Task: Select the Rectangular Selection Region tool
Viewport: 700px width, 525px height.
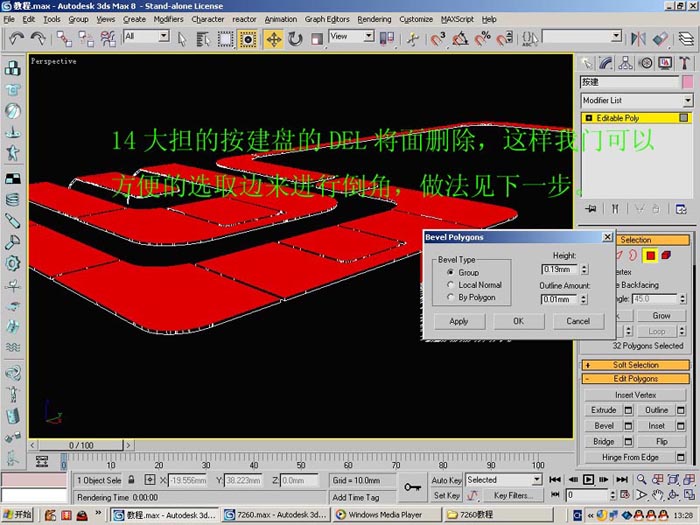Action: [225, 39]
